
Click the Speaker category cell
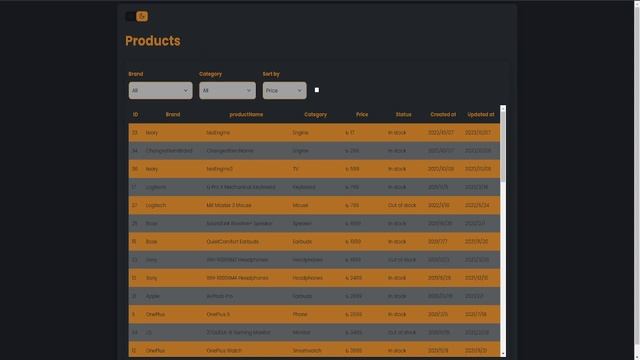coord(302,224)
